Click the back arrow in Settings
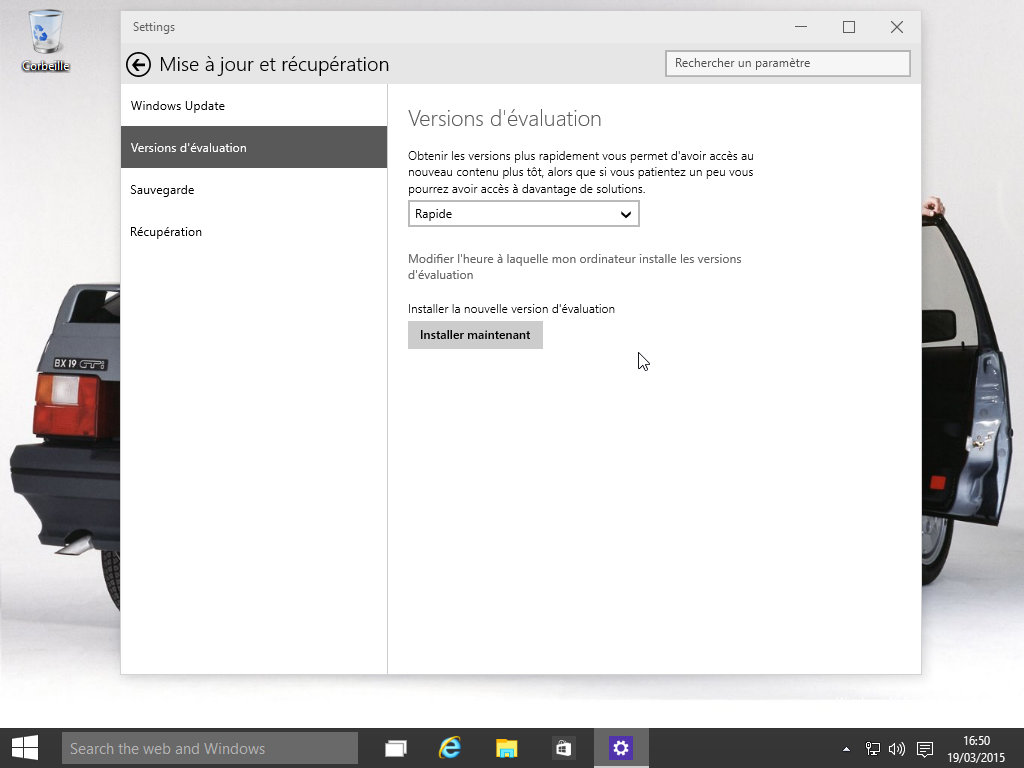This screenshot has width=1024, height=768. click(137, 64)
